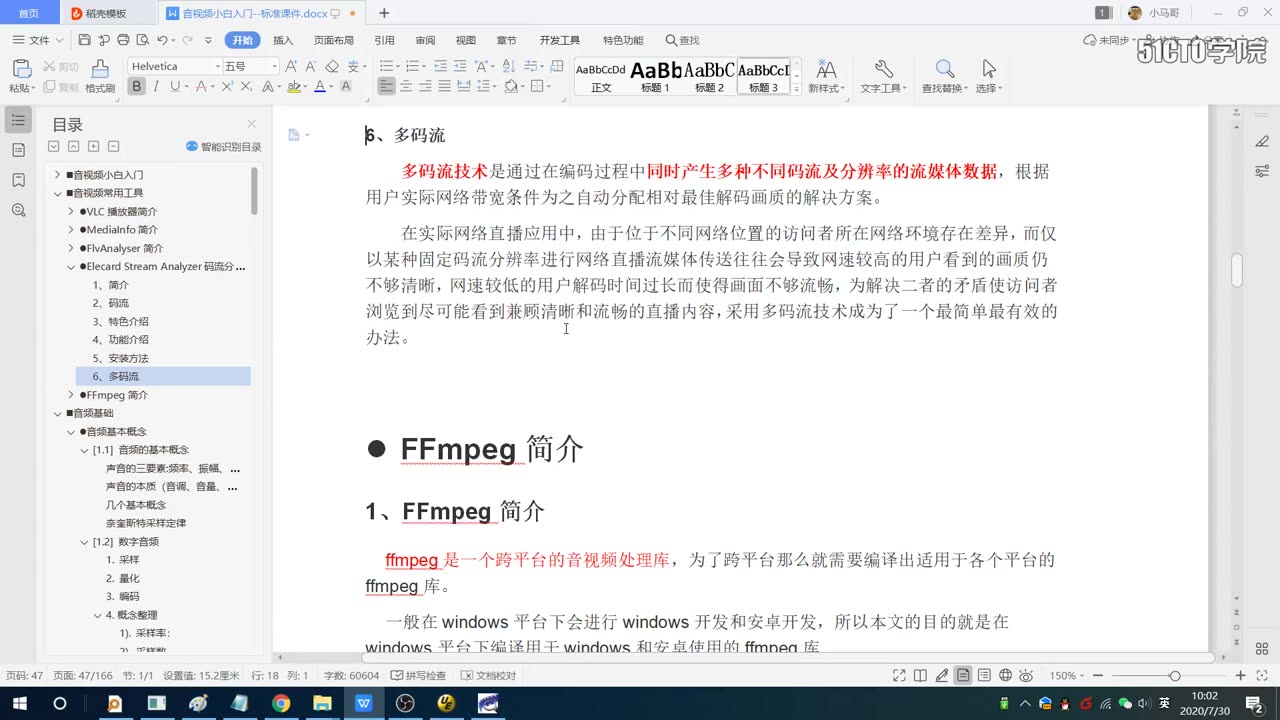Collapse the 音视频常用工具 tree node

click(x=58, y=193)
